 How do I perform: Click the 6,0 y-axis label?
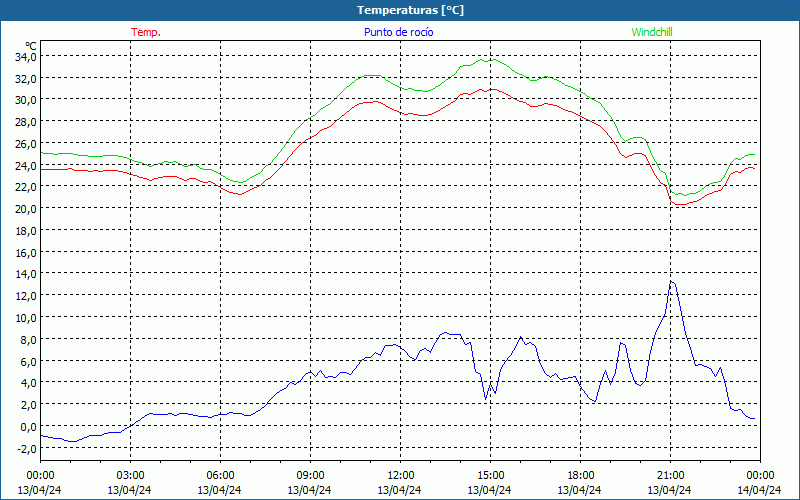[28, 361]
